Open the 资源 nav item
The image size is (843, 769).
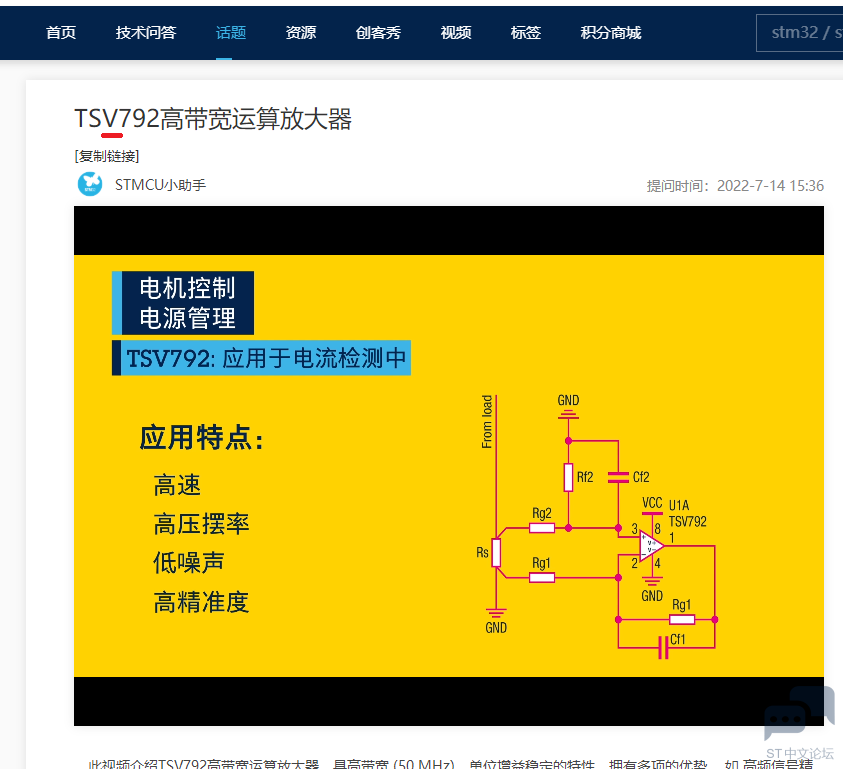tap(301, 33)
